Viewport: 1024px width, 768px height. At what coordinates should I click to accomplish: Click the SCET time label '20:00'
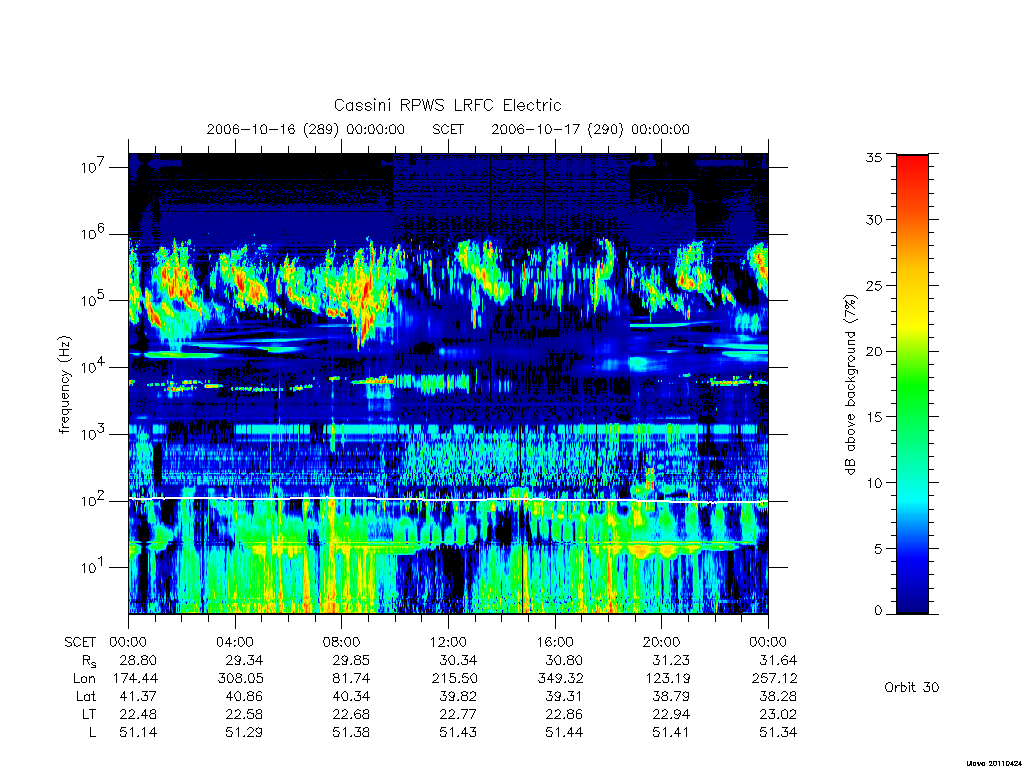(x=662, y=642)
